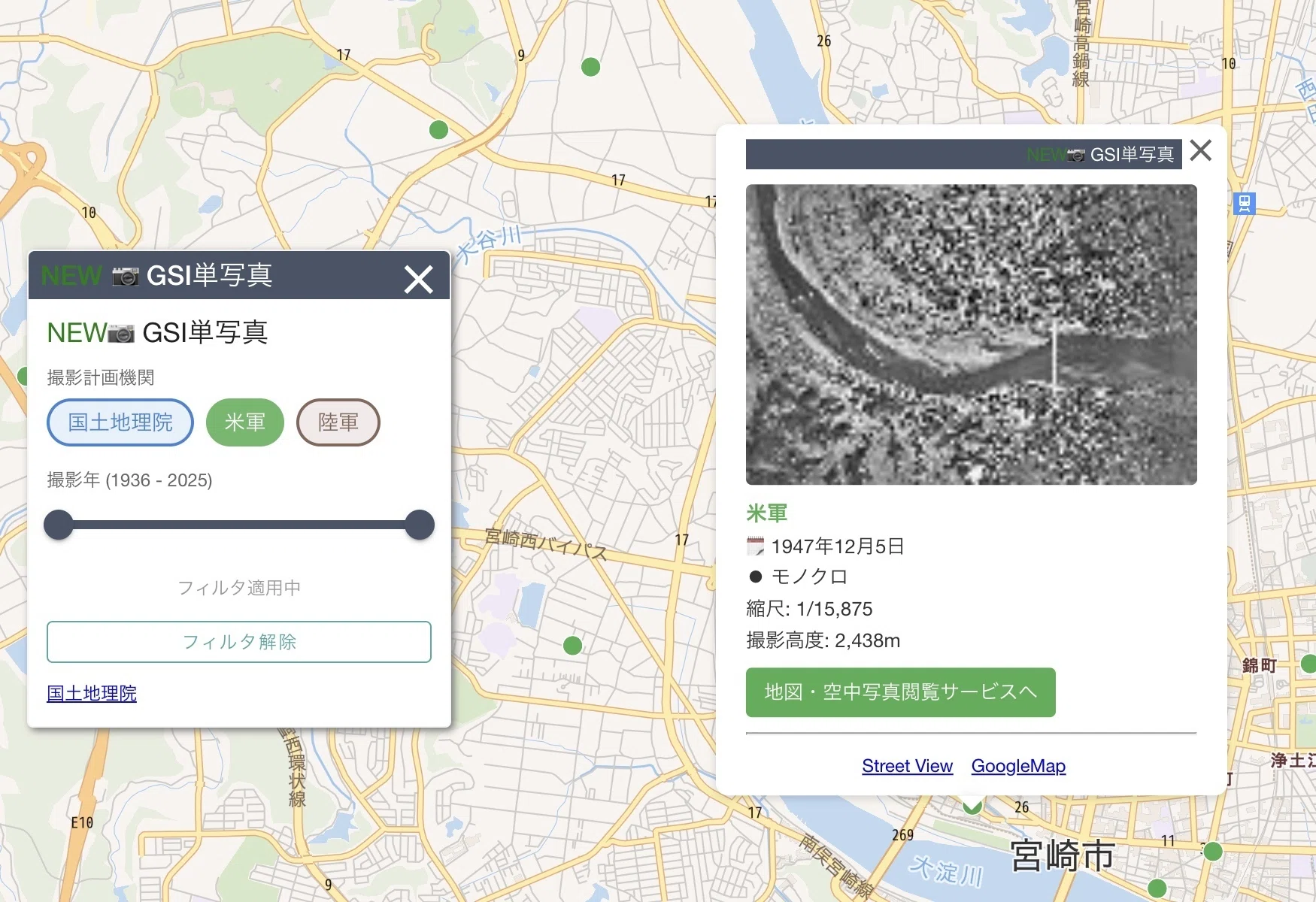
Task: Click the green 米軍 heading in popup
Action: click(x=767, y=513)
